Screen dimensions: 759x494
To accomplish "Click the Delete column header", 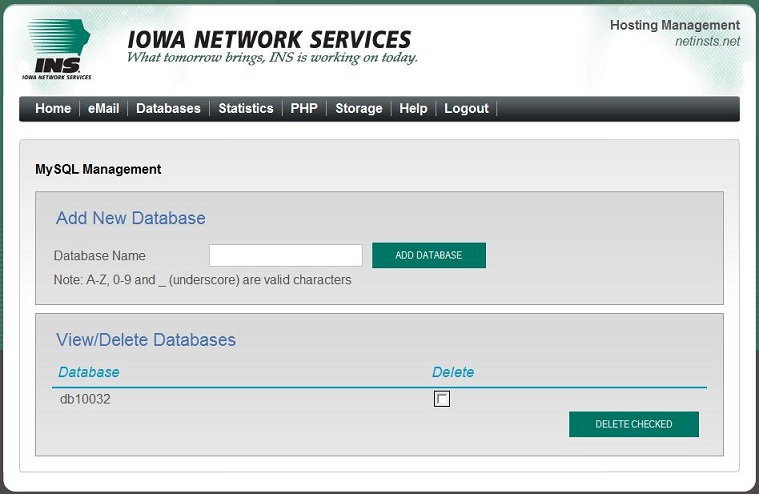I will click(x=453, y=372).
